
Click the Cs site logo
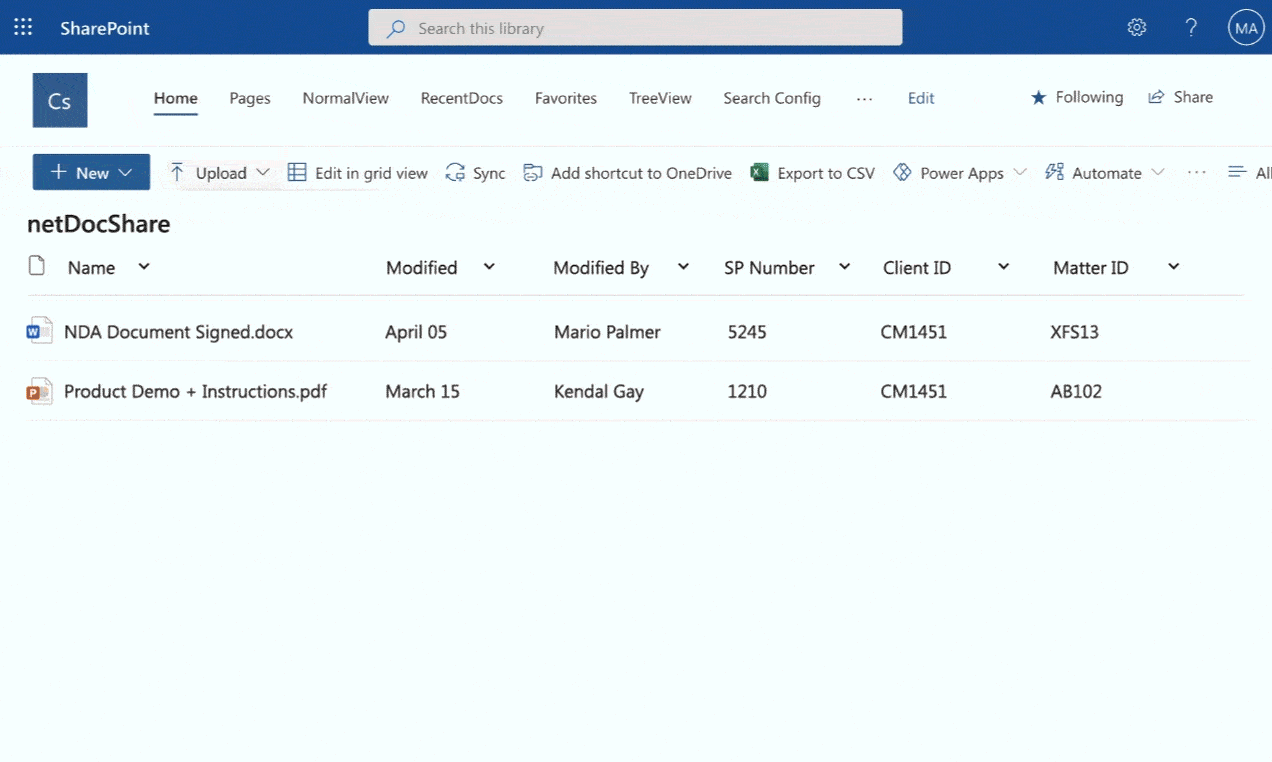pos(60,100)
